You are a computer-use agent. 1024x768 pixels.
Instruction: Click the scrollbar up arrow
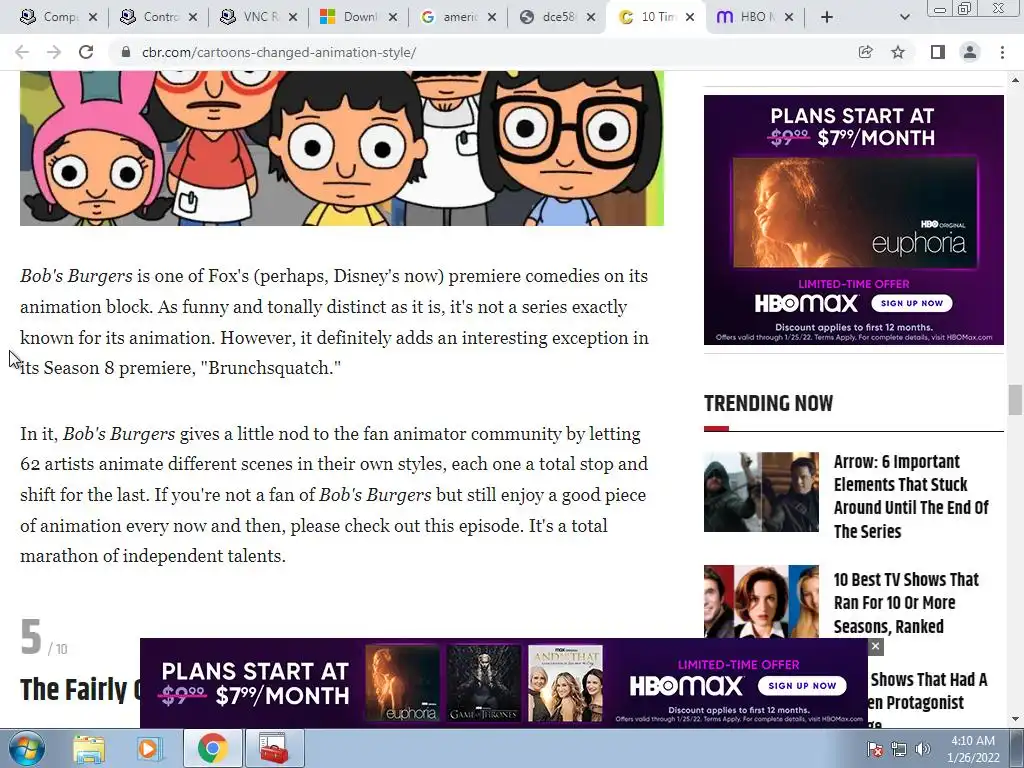[x=1015, y=80]
